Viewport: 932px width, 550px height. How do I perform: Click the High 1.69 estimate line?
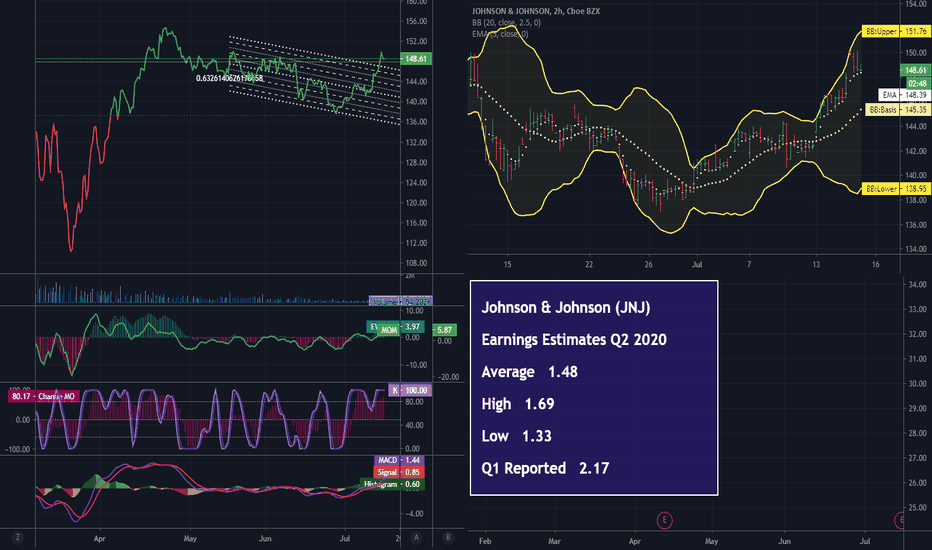click(x=518, y=404)
